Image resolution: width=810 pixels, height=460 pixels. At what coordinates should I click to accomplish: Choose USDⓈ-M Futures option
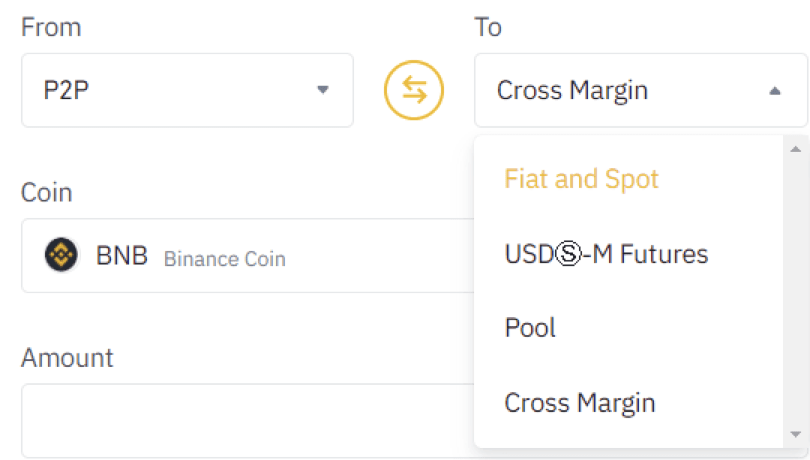(606, 254)
